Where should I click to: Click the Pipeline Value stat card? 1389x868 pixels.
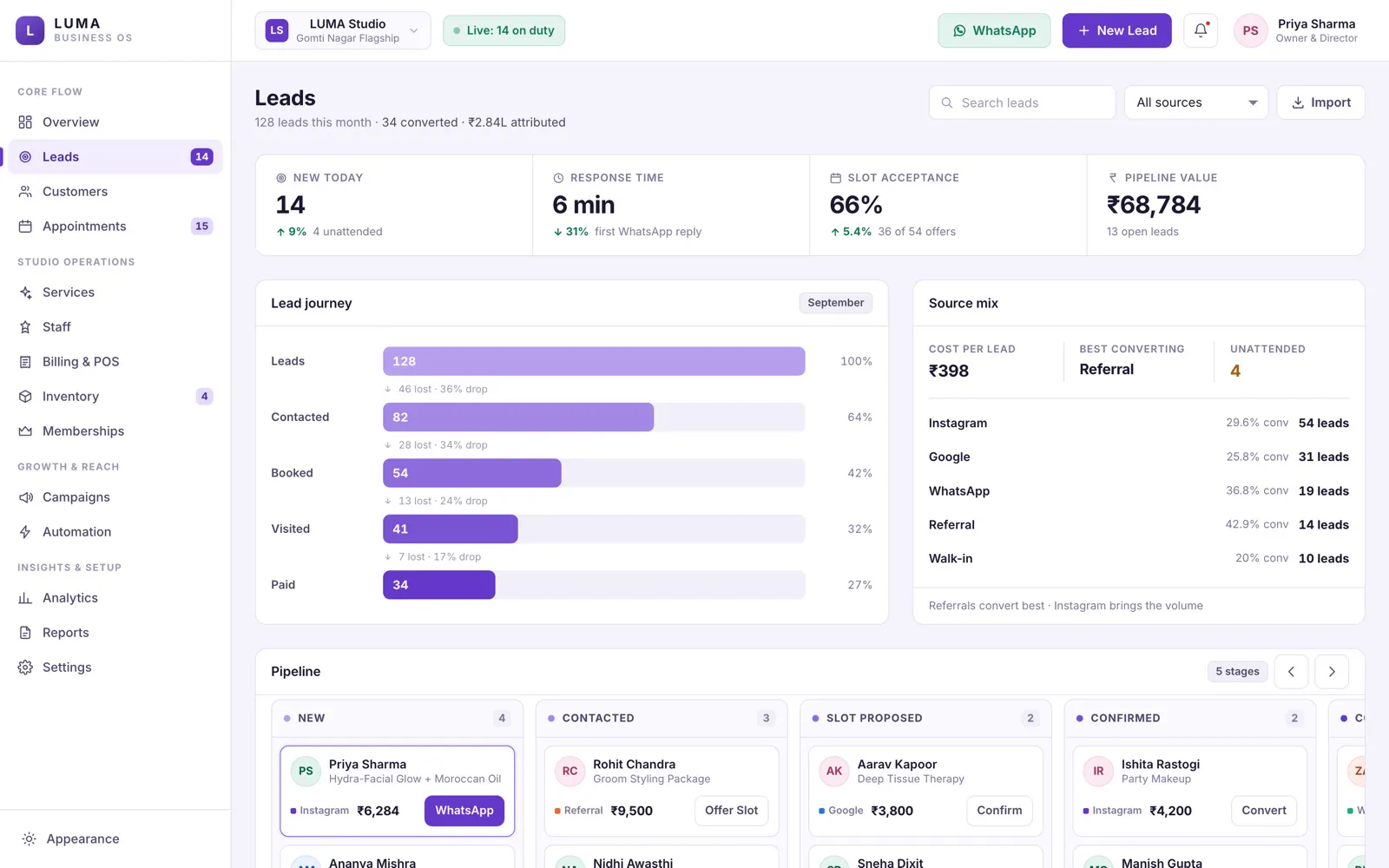(x=1226, y=206)
